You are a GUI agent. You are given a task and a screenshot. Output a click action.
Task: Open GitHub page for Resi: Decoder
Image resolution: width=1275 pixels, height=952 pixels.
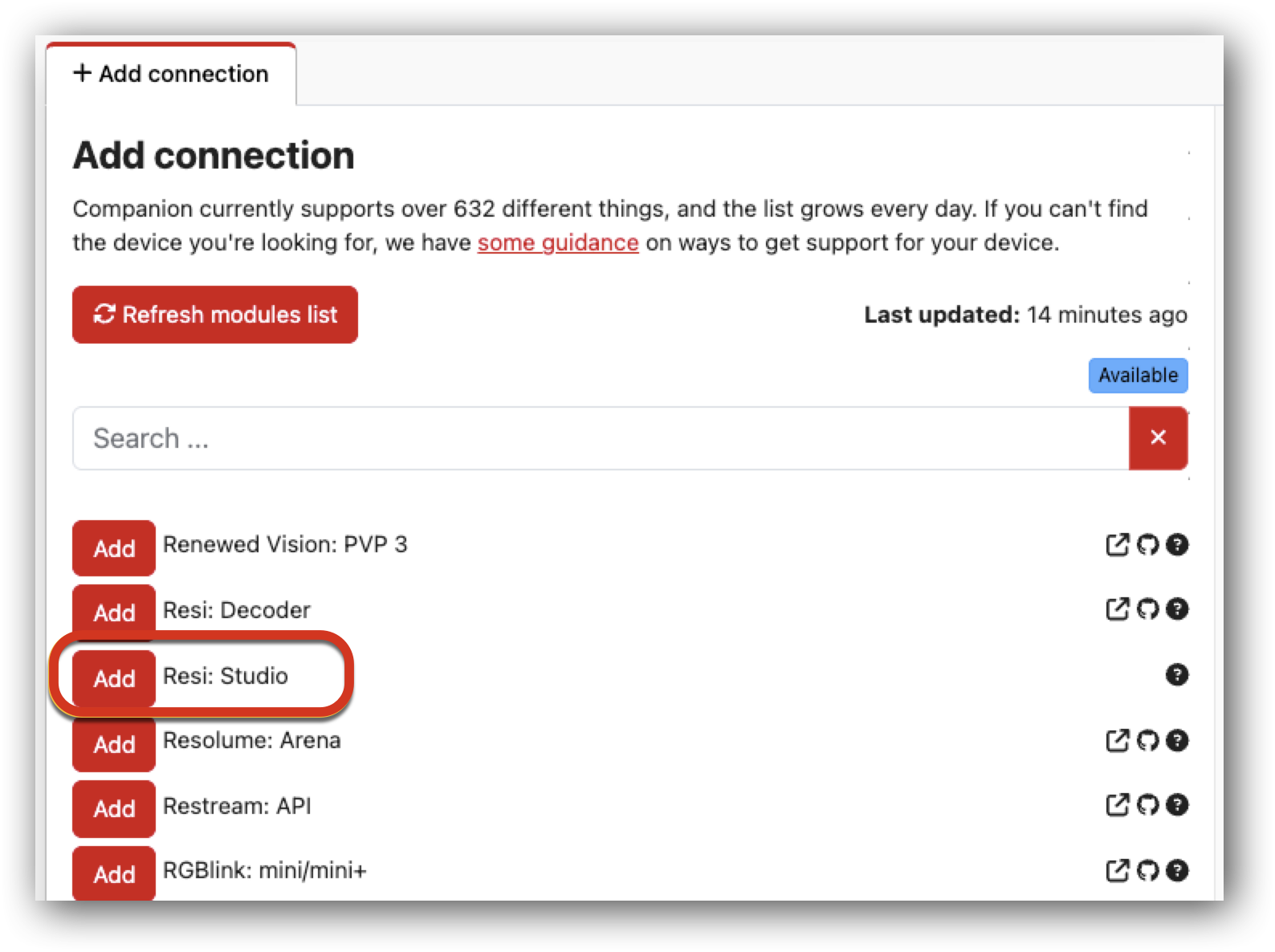pyautogui.click(x=1147, y=609)
